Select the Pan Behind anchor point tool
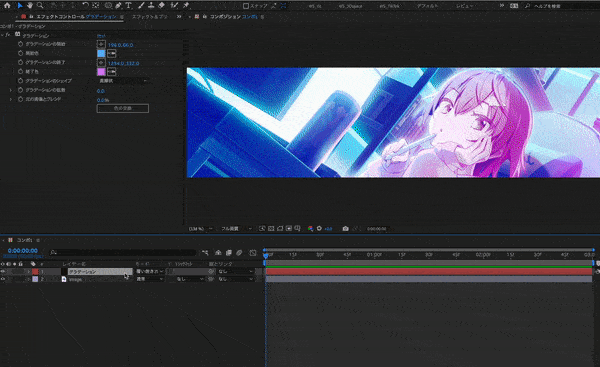Image resolution: width=600 pixels, height=367 pixels. pos(96,5)
